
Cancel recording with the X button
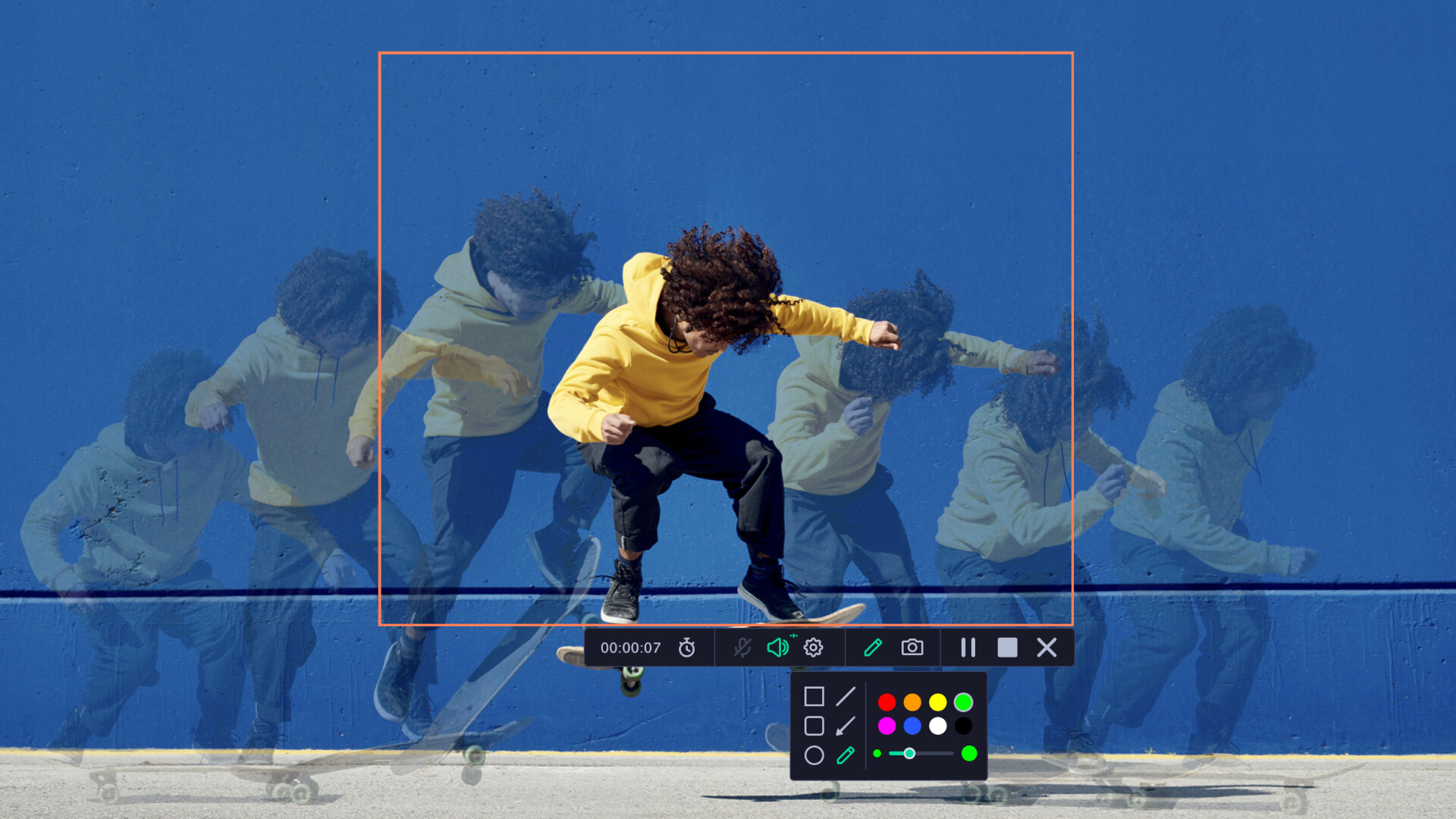pyautogui.click(x=1046, y=648)
